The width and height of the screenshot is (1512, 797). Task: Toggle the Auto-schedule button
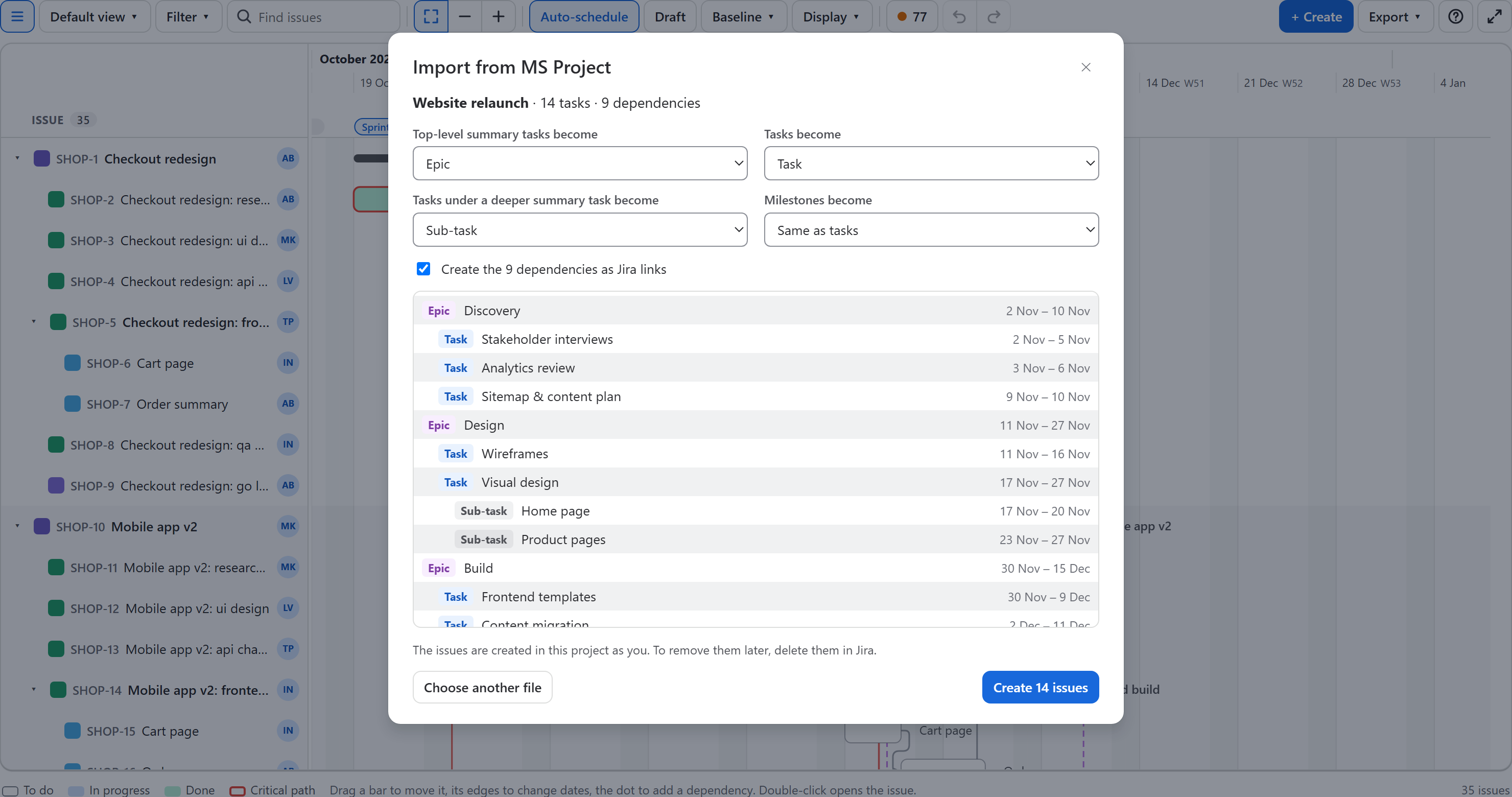(x=584, y=16)
